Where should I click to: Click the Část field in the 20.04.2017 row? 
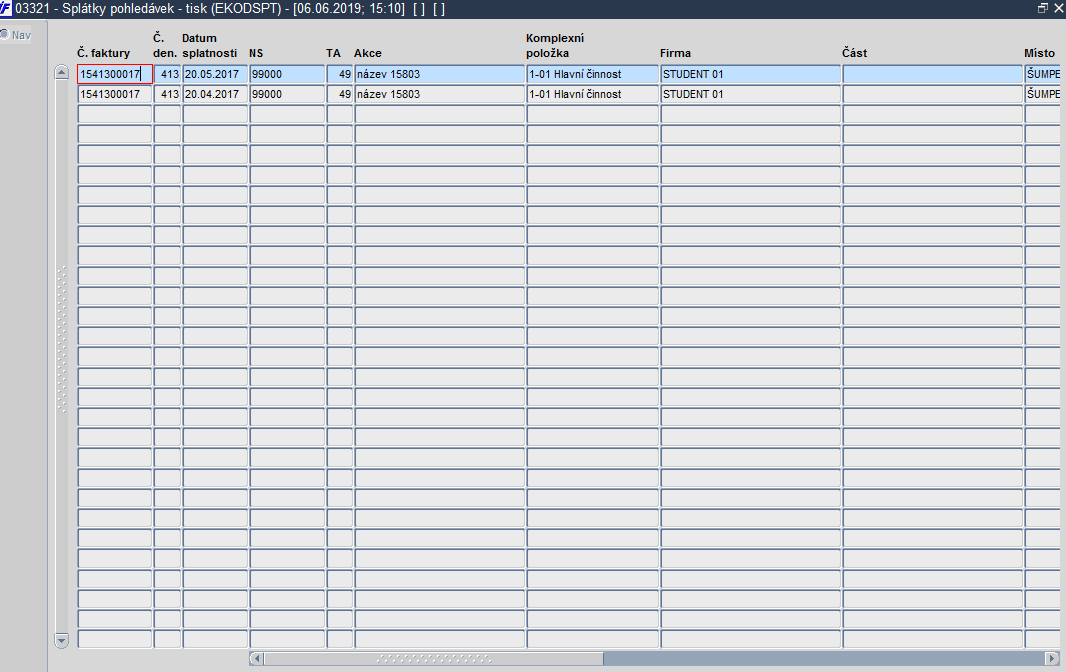(x=933, y=94)
